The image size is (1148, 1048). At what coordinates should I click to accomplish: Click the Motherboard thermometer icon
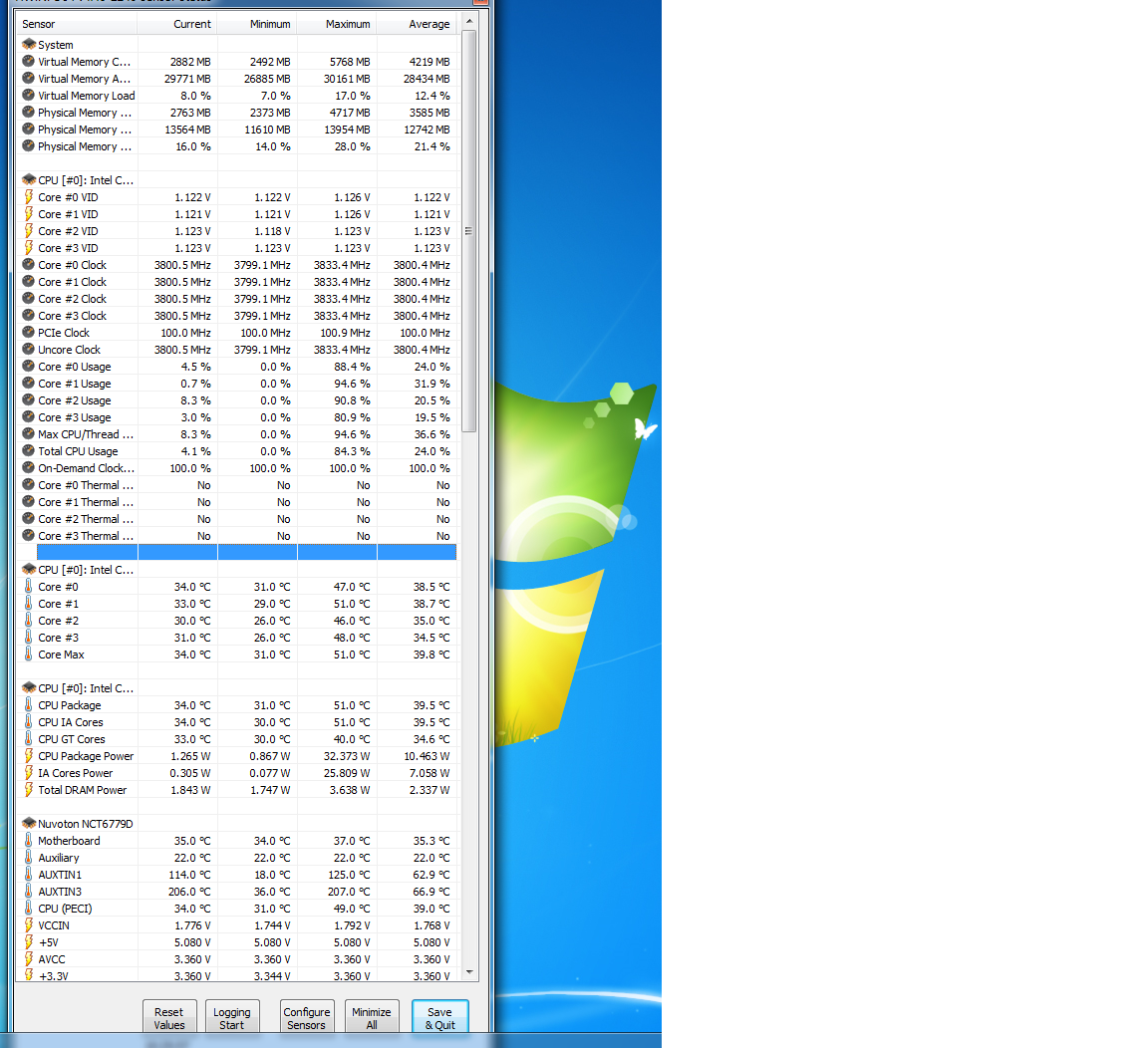click(x=29, y=840)
